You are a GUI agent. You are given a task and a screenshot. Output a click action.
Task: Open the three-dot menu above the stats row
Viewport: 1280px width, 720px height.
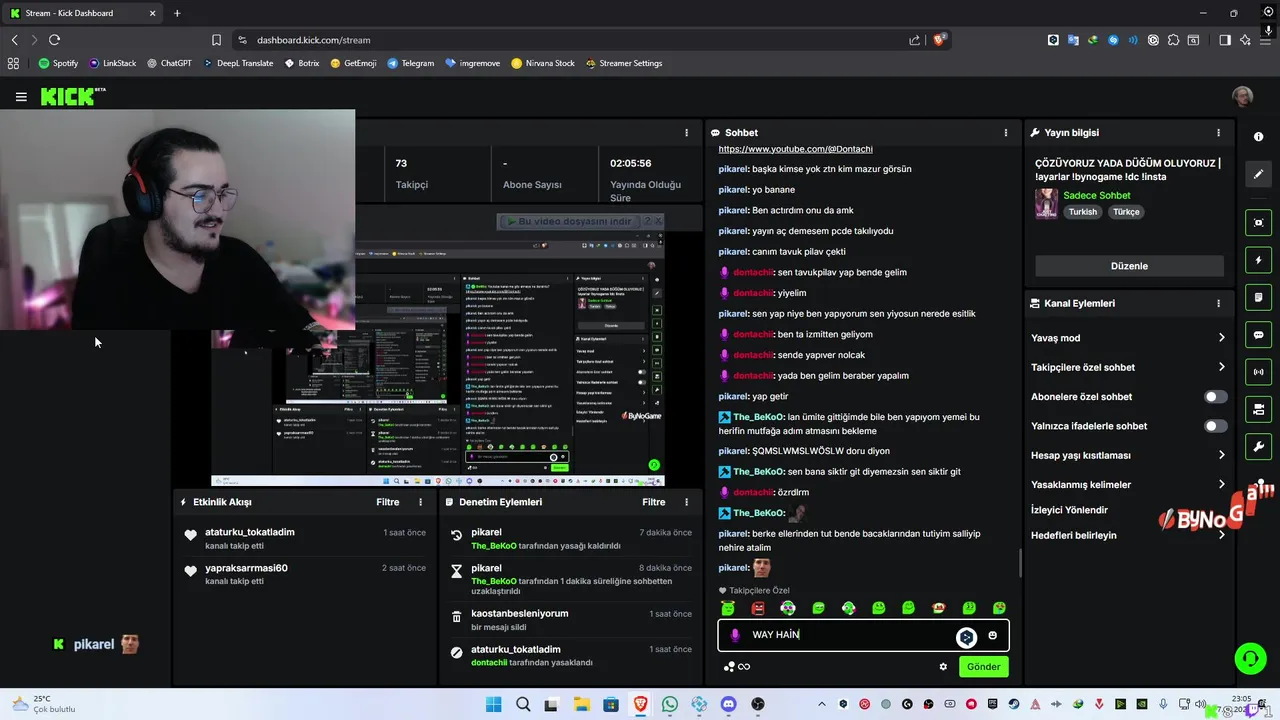tap(686, 133)
